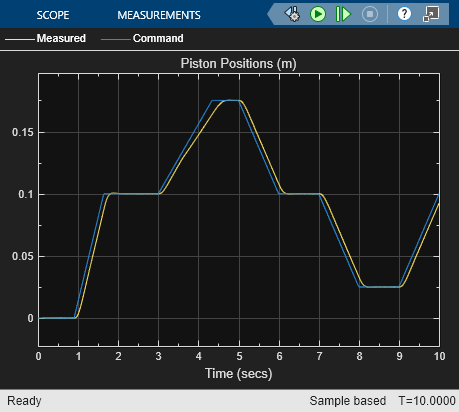Viewport: 459px width, 412px height.
Task: Click the blue Command legend line
Action: pos(116,39)
